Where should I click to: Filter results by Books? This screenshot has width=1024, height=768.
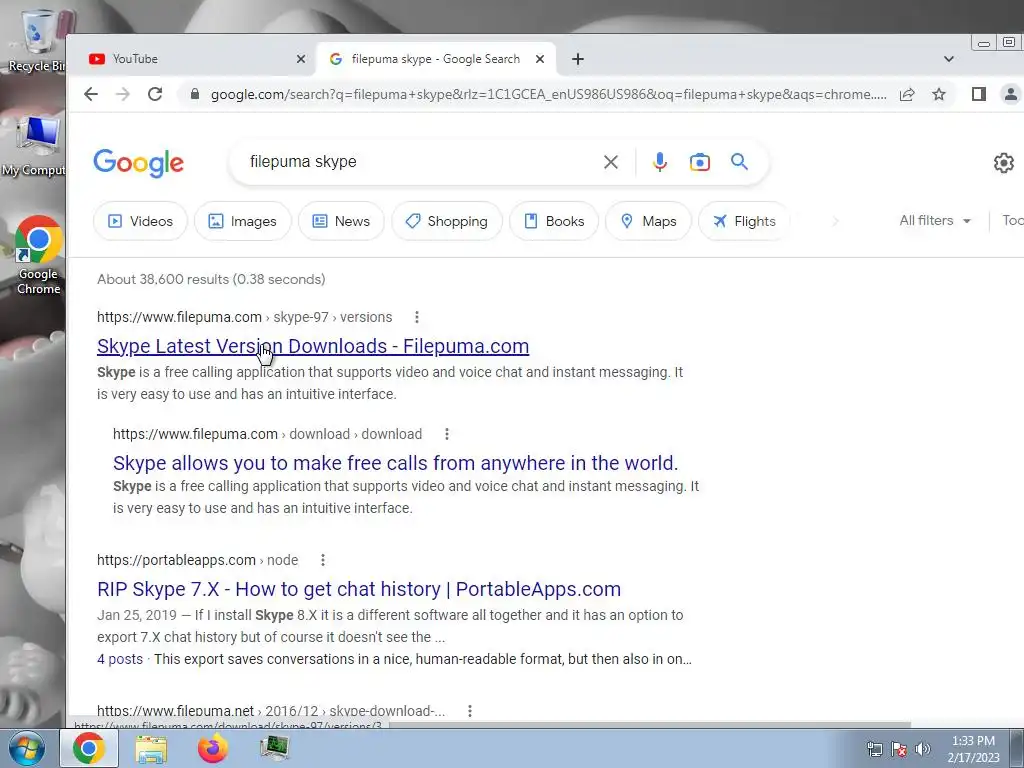click(554, 221)
